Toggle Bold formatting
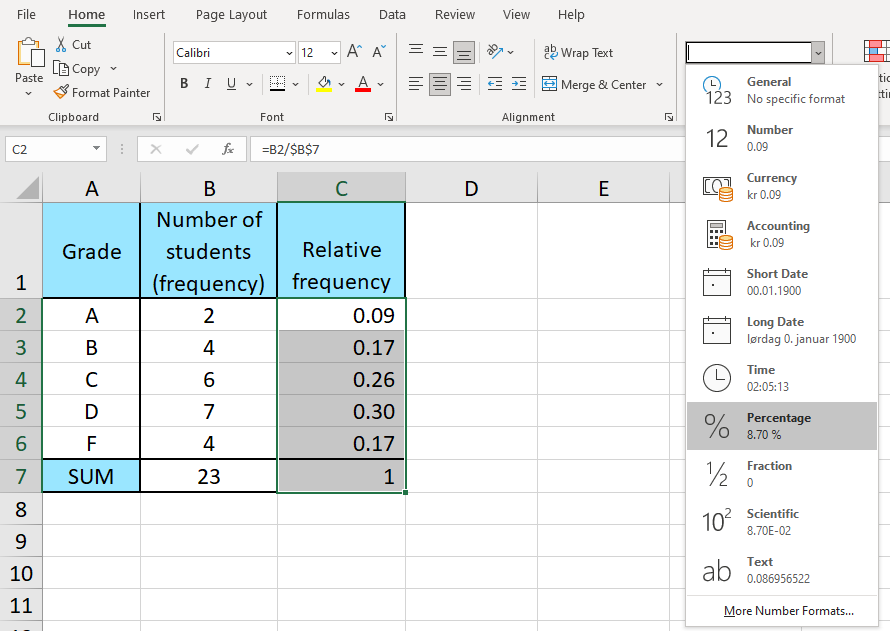 coord(184,84)
